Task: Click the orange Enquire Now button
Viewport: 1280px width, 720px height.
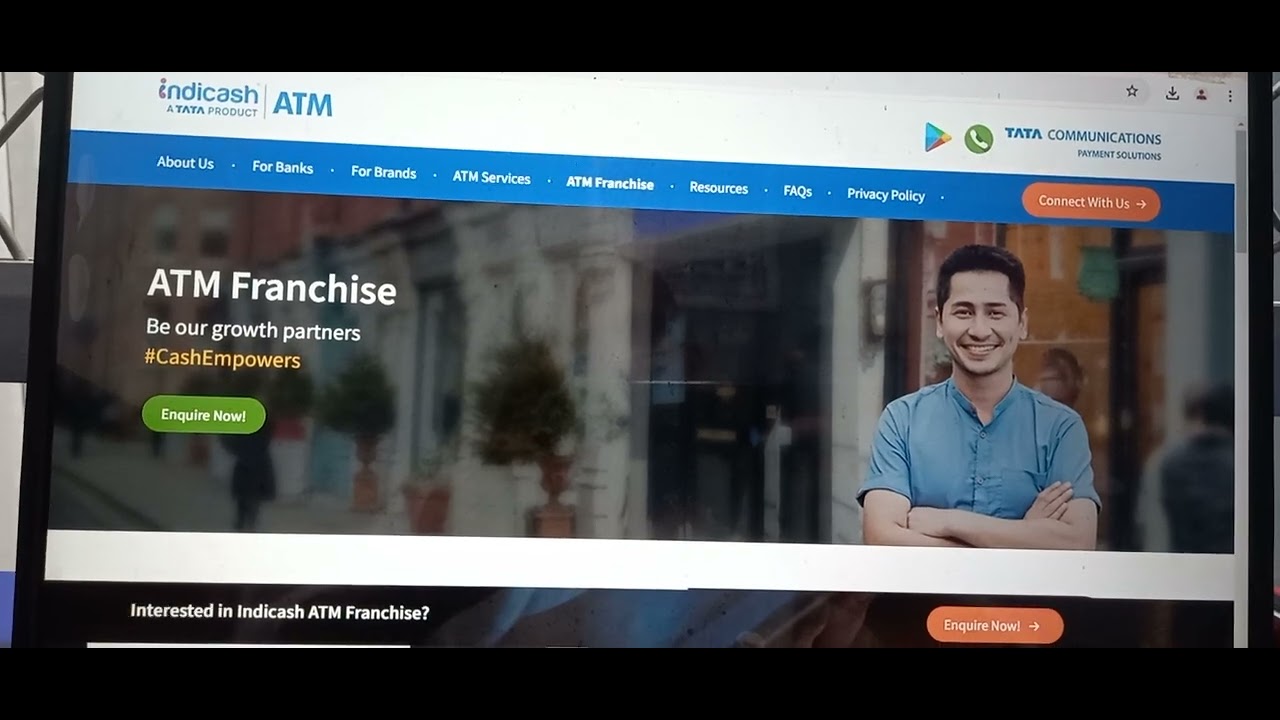Action: pyautogui.click(x=994, y=625)
